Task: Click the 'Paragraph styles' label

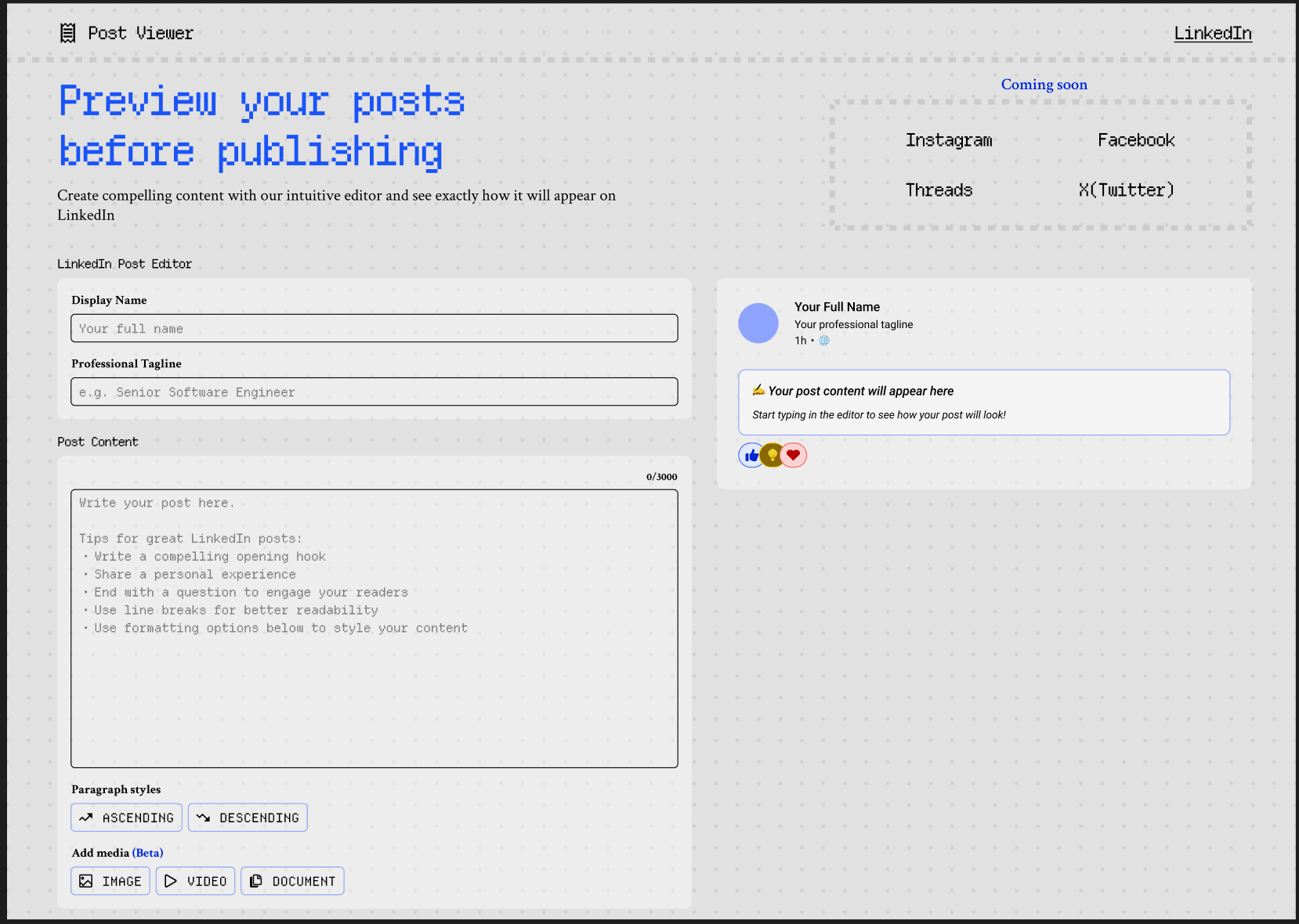Action: coord(116,789)
